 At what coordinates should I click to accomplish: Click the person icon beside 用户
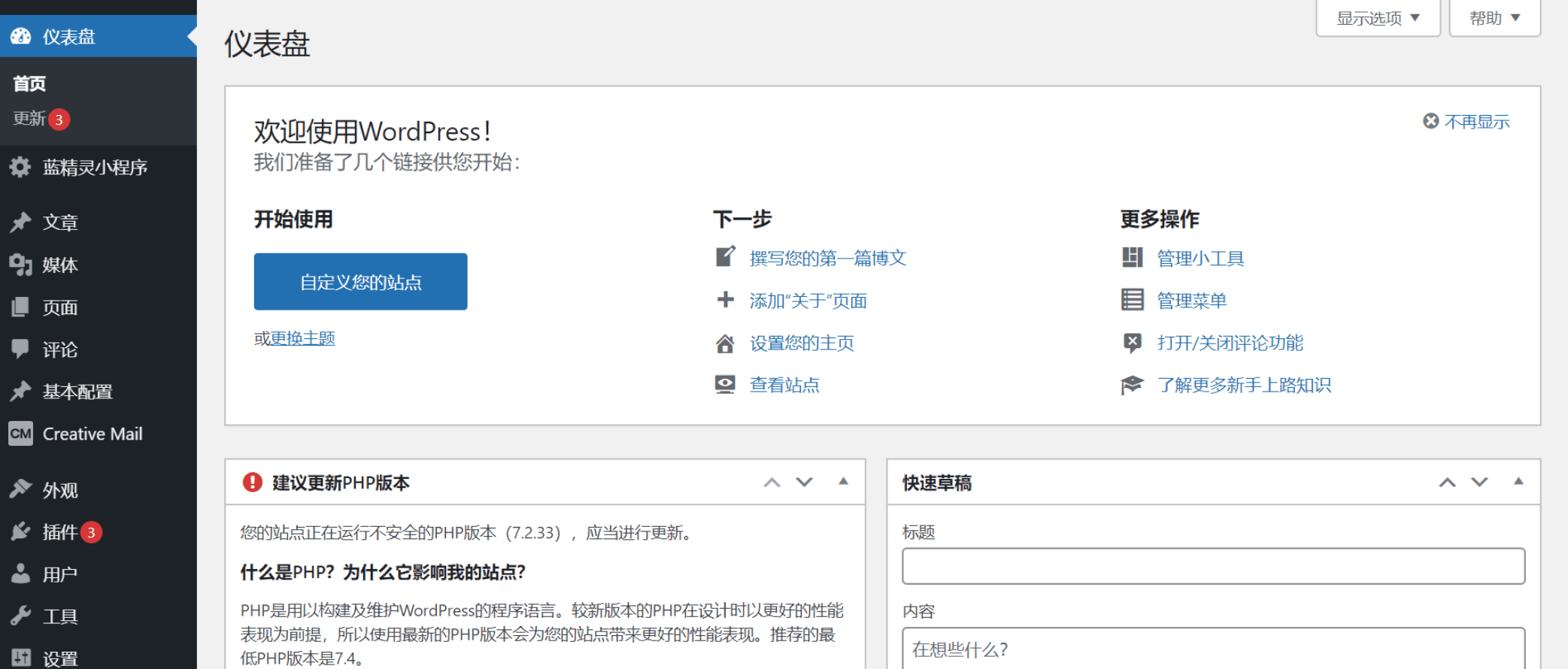(20, 574)
